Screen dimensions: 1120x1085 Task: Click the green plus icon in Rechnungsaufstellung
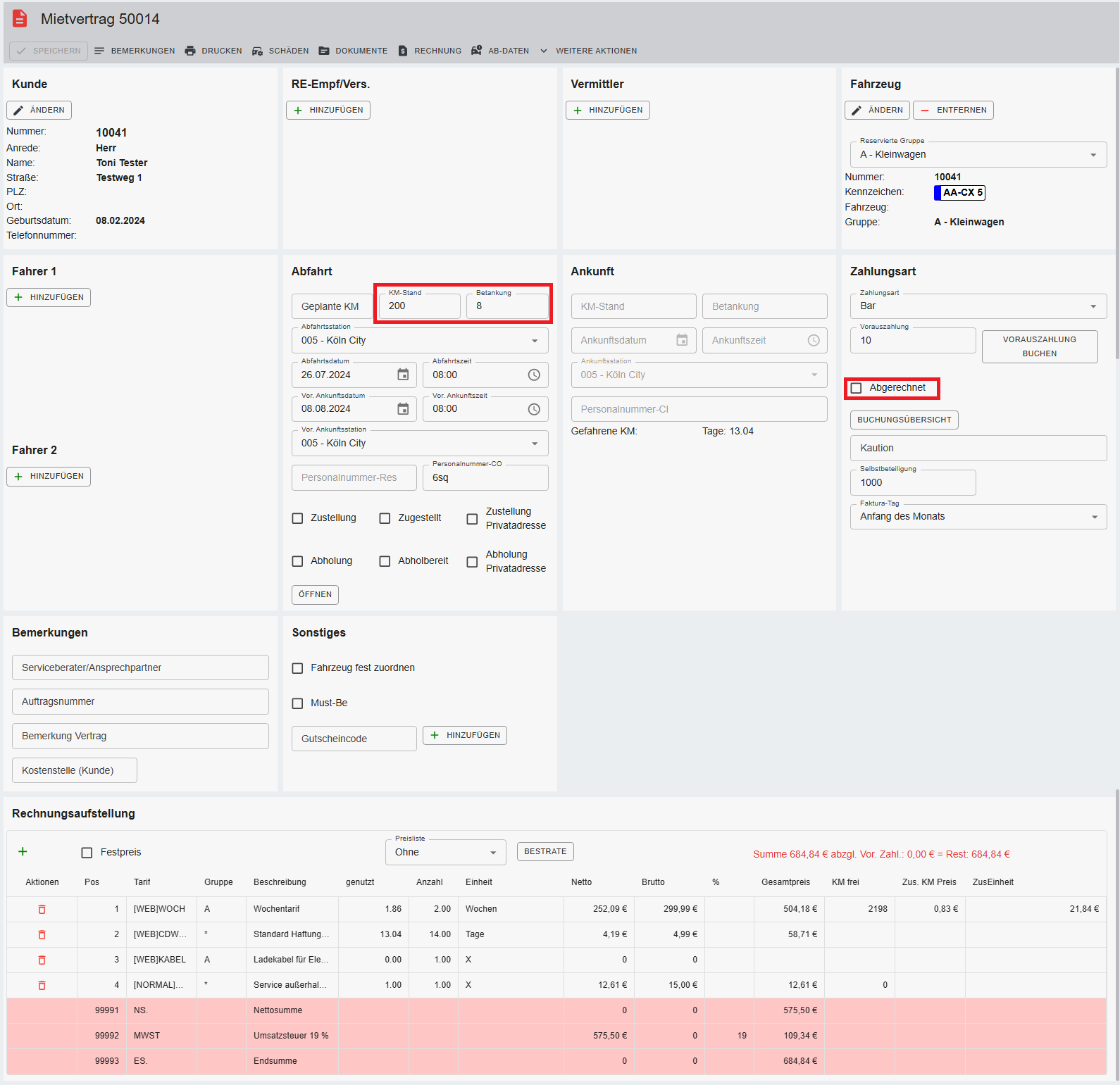(x=23, y=852)
